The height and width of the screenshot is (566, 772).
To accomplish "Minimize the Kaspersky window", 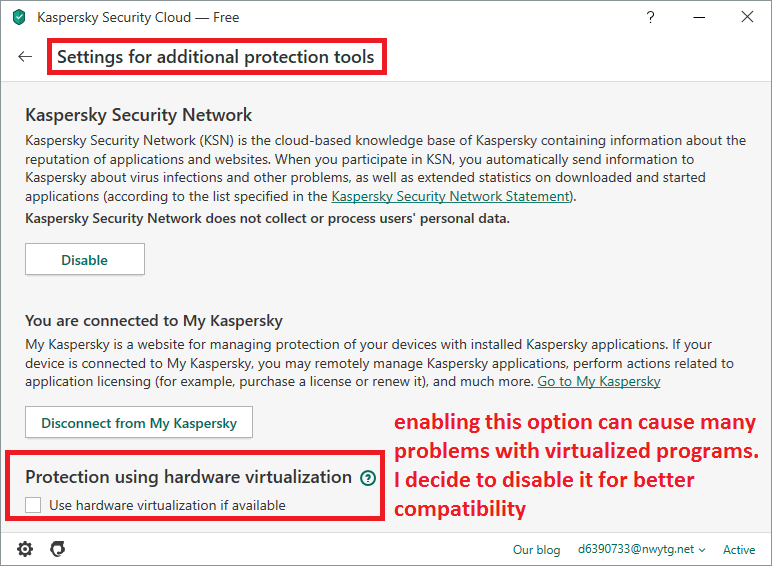I will coord(699,17).
